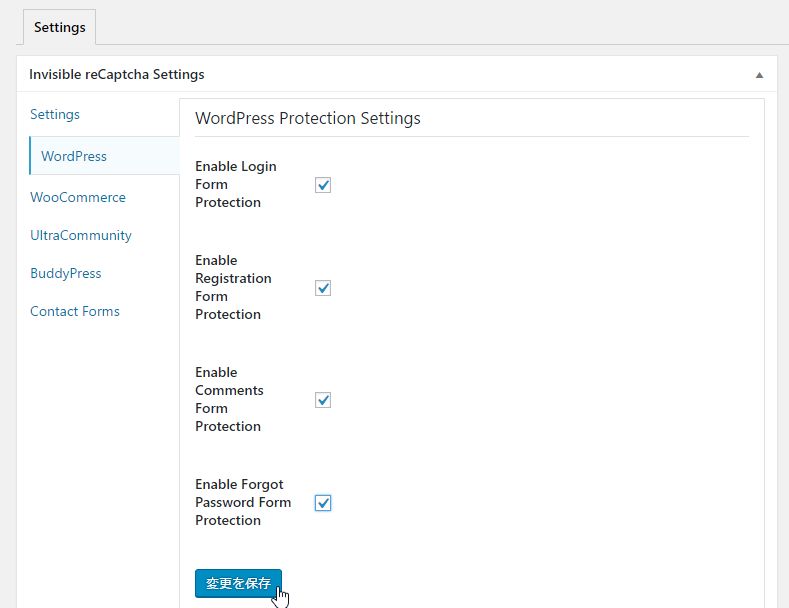The image size is (789, 608).
Task: Click the Invisible reCaptcha Settings panel header
Action: [x=117, y=74]
